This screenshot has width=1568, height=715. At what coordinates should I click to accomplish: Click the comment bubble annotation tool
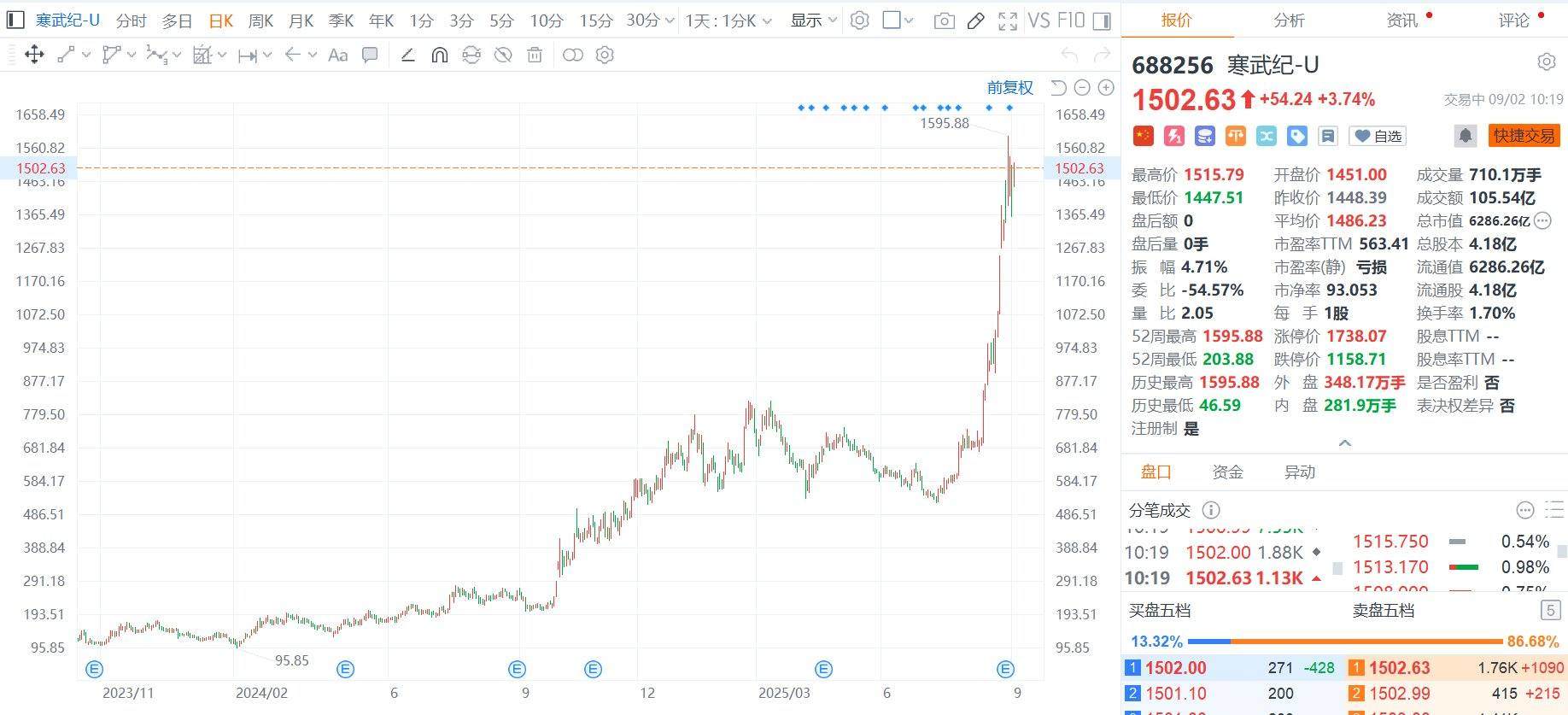(370, 56)
